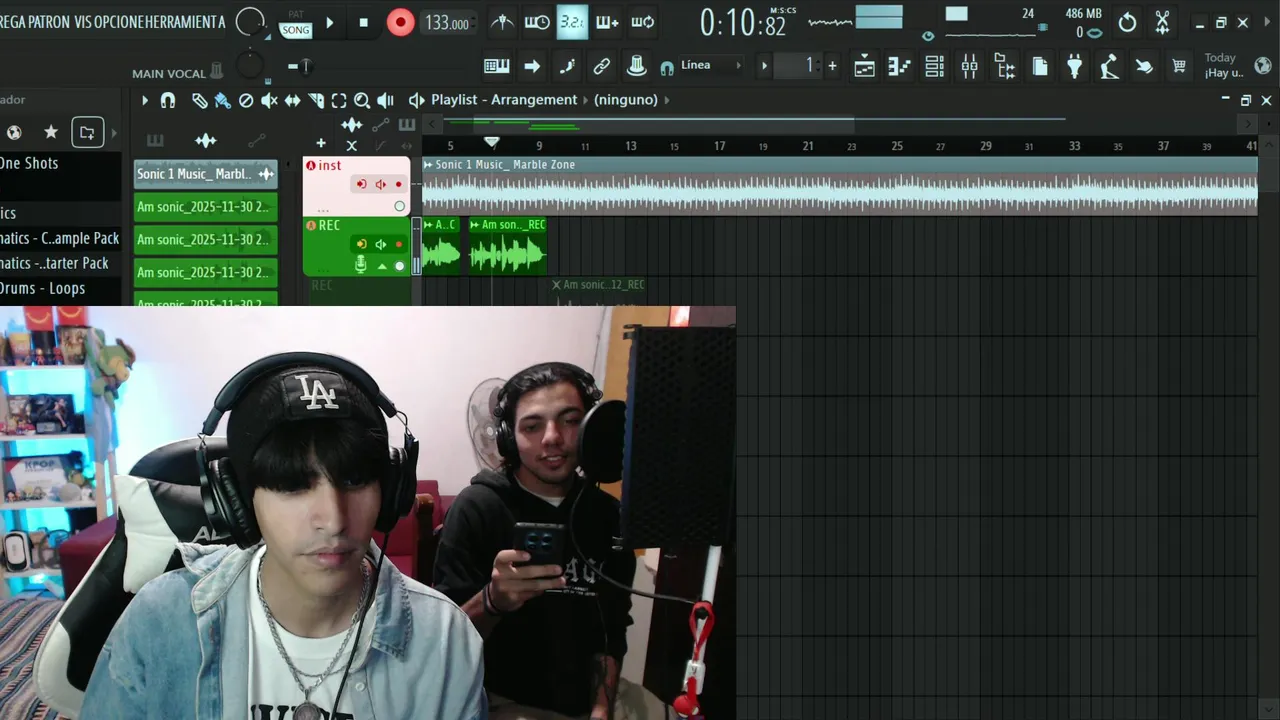Toggle playlist snap magnet icon
The image size is (1280, 720).
click(x=168, y=100)
